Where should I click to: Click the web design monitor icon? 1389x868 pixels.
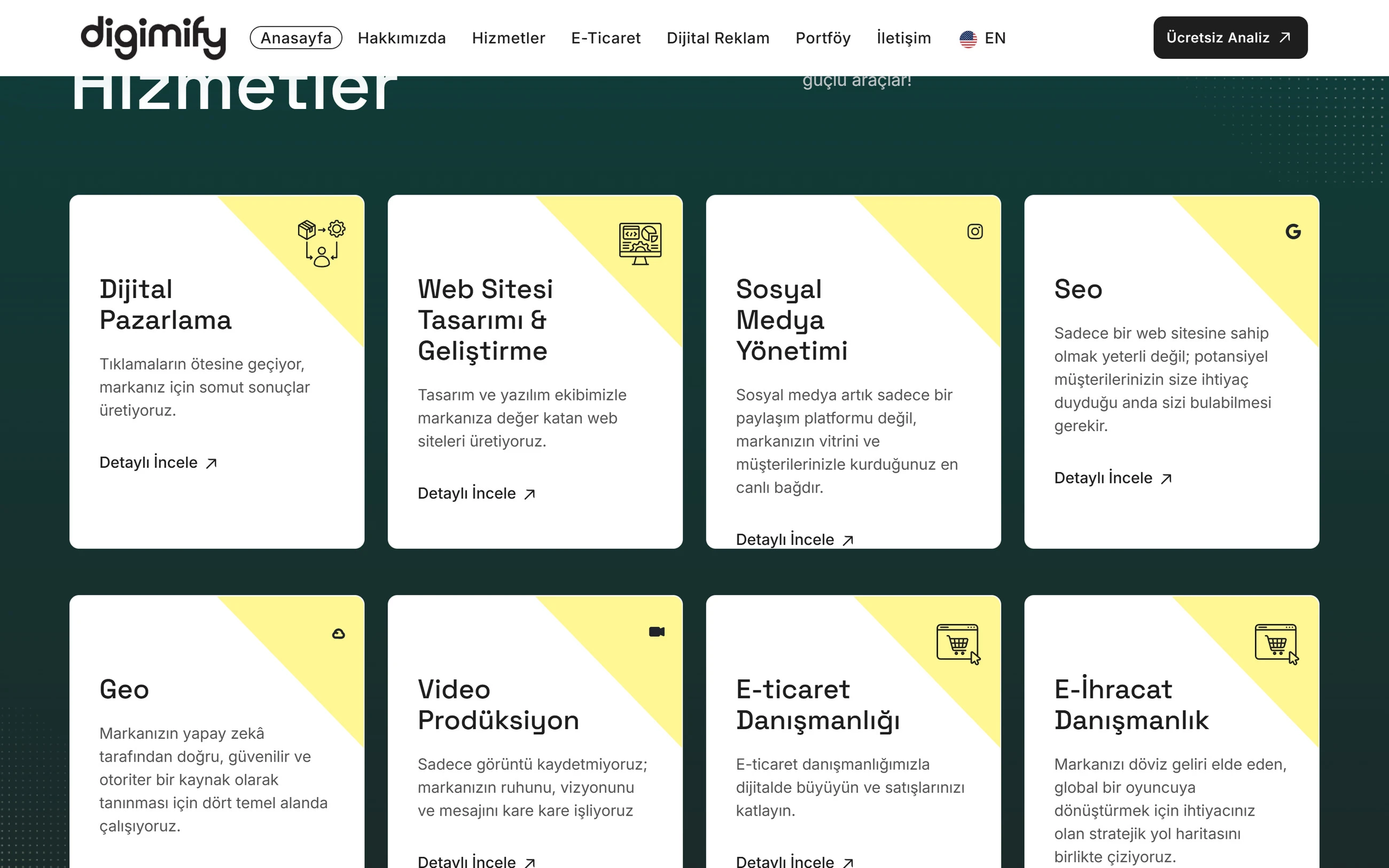tap(640, 244)
